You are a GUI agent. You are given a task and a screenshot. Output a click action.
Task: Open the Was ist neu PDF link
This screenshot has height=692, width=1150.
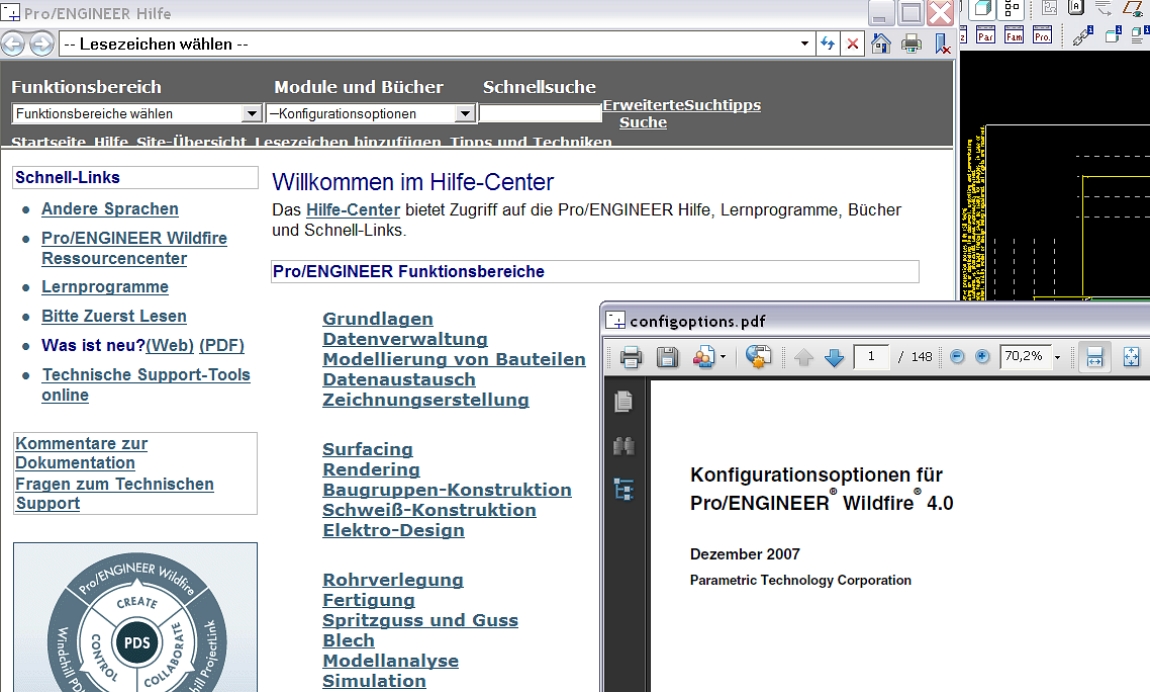pos(221,345)
